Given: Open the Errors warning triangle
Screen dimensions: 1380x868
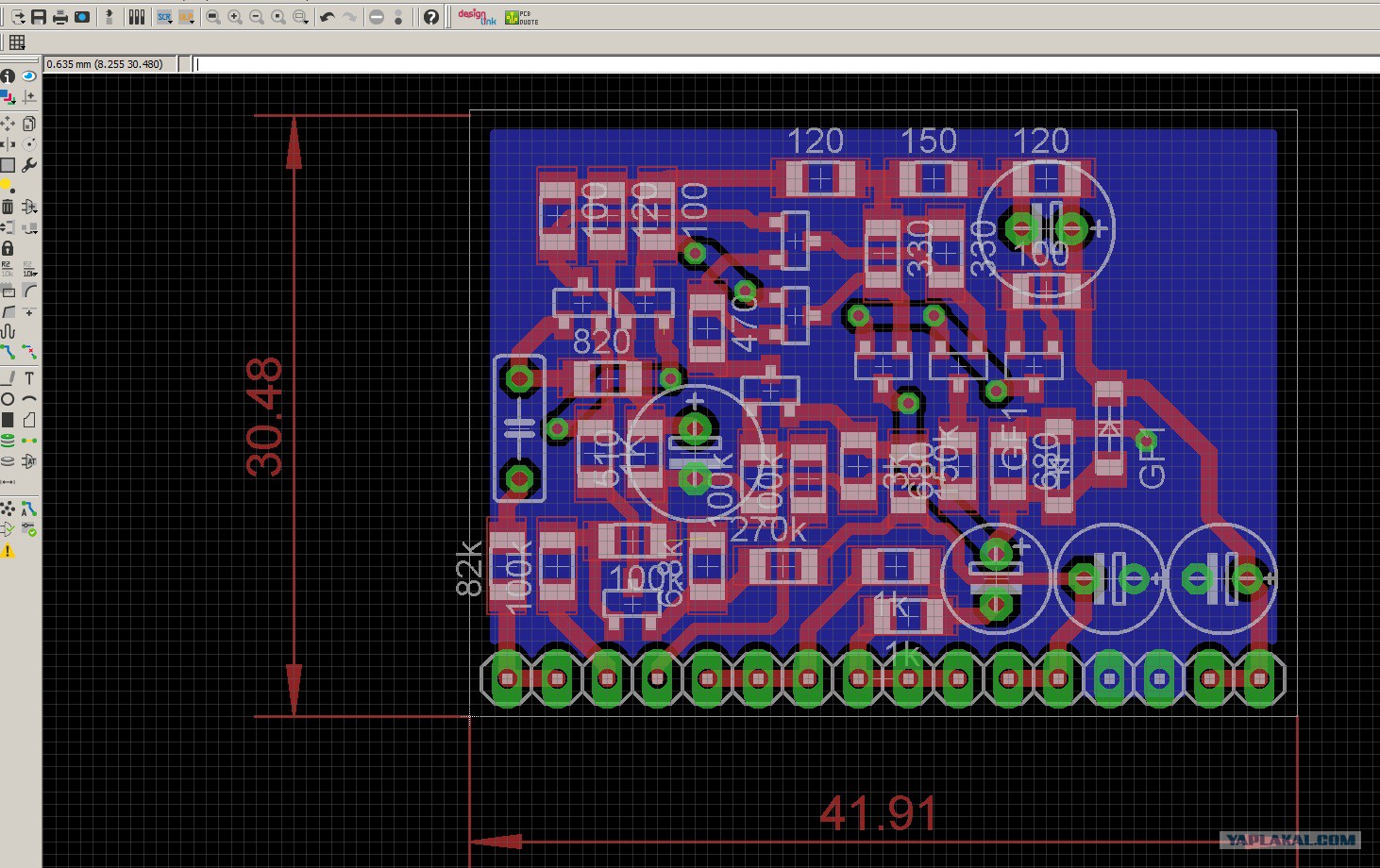Looking at the screenshot, I should (8, 551).
